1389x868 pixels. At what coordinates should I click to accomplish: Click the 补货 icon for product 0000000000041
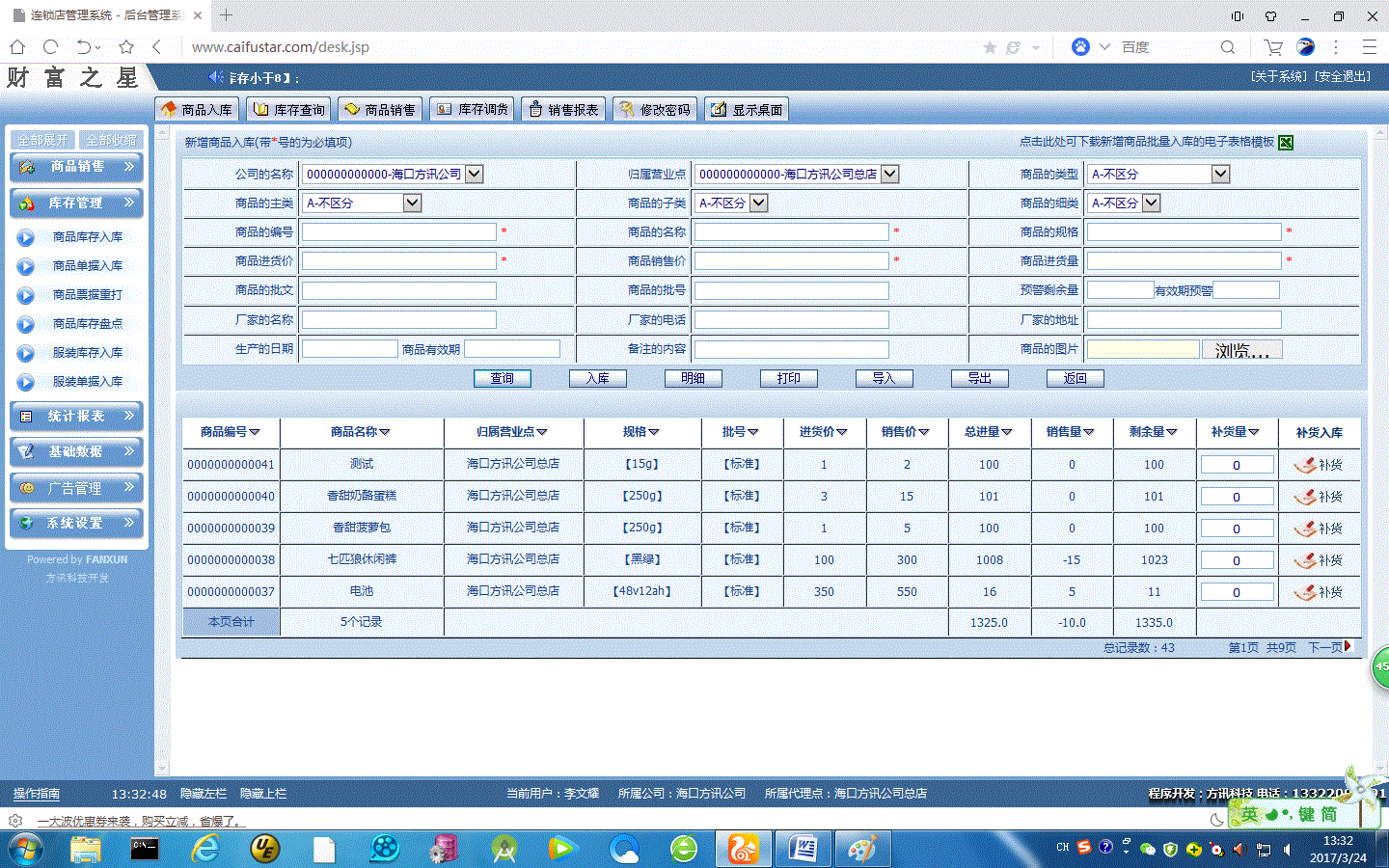coord(1305,465)
